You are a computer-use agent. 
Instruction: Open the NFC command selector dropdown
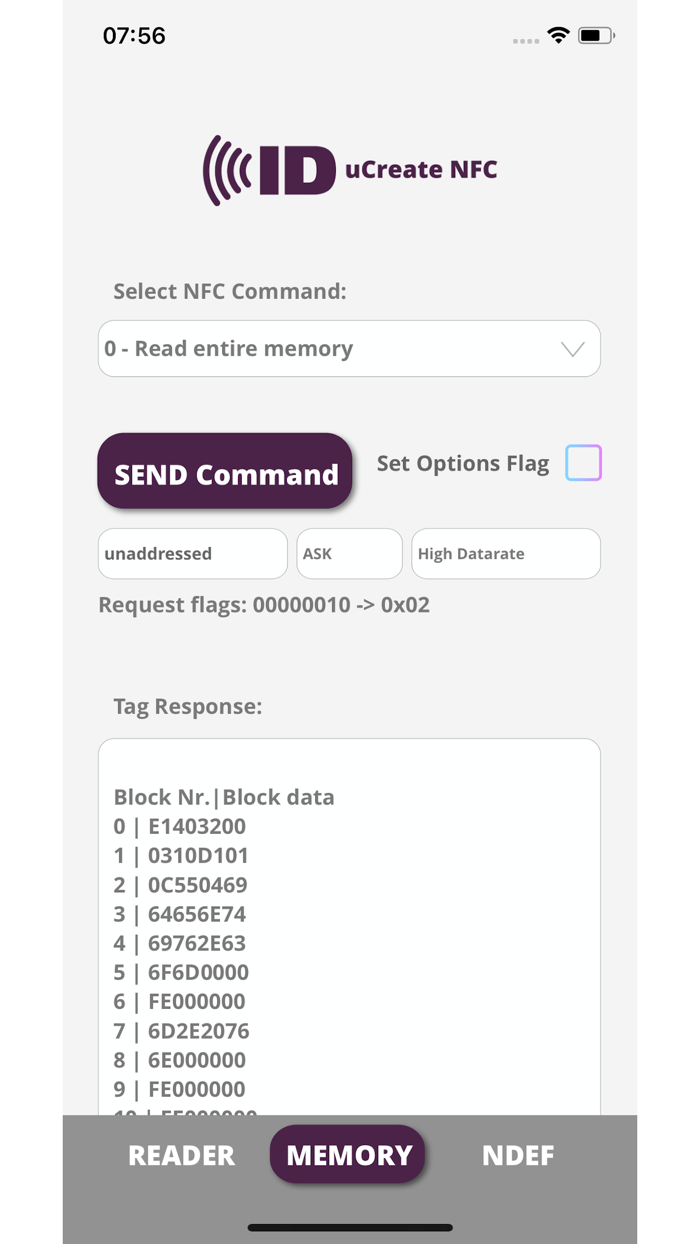coord(349,348)
